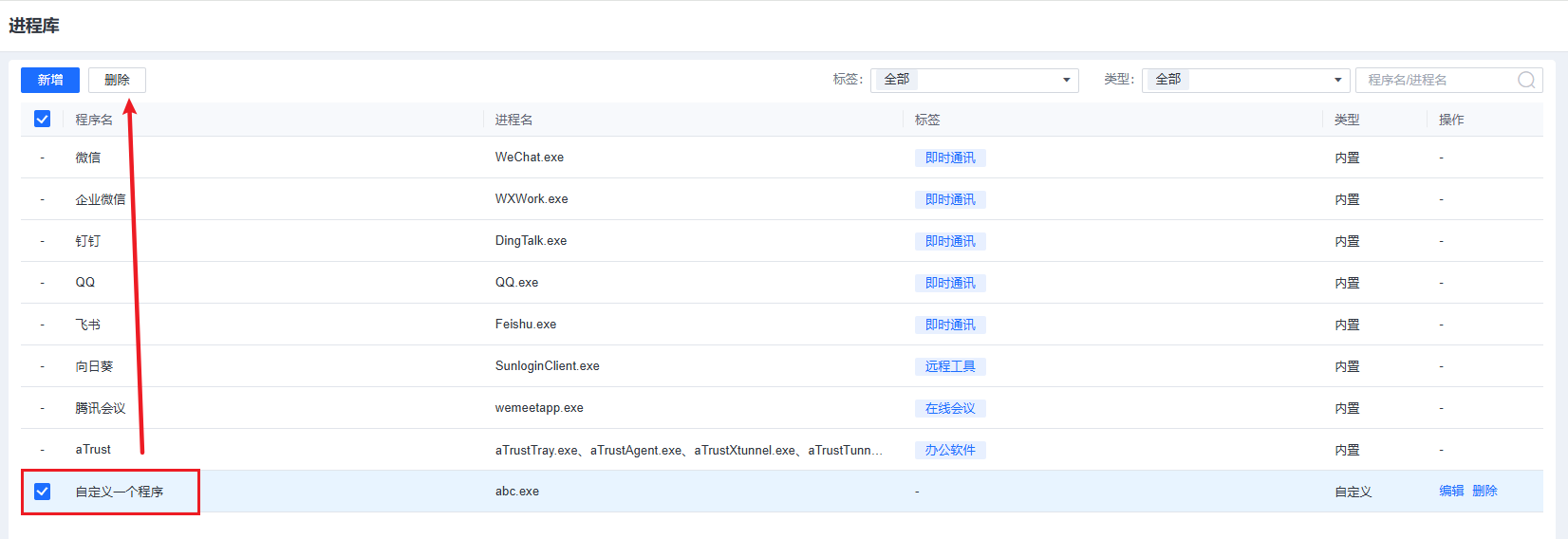Click 删除 link in custom program row

tap(1485, 491)
